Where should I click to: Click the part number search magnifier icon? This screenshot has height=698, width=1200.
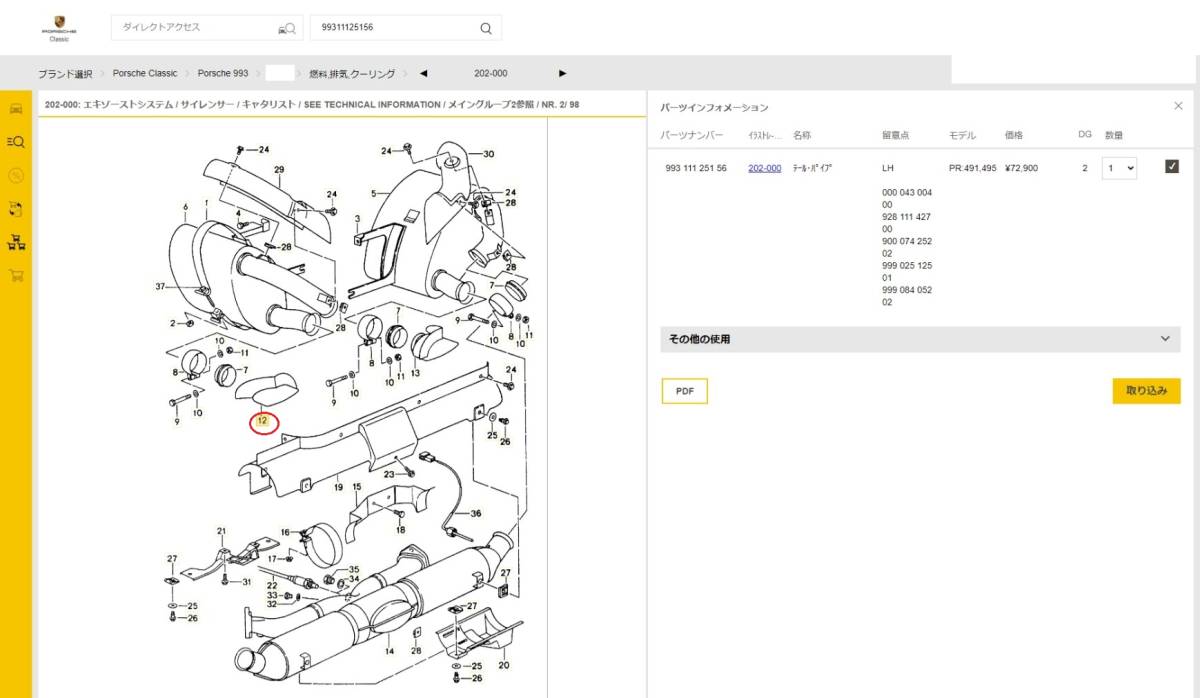(484, 27)
